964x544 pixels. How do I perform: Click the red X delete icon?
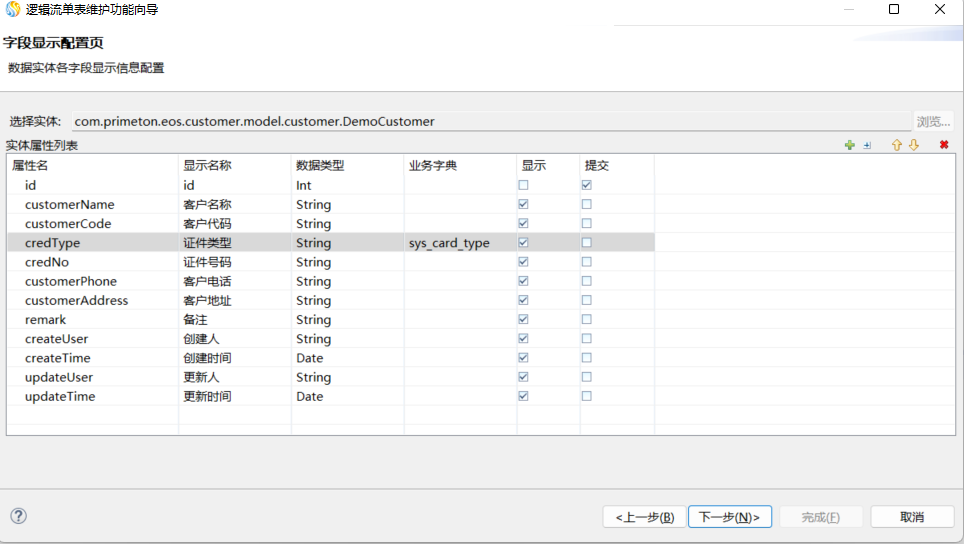pyautogui.click(x=943, y=146)
